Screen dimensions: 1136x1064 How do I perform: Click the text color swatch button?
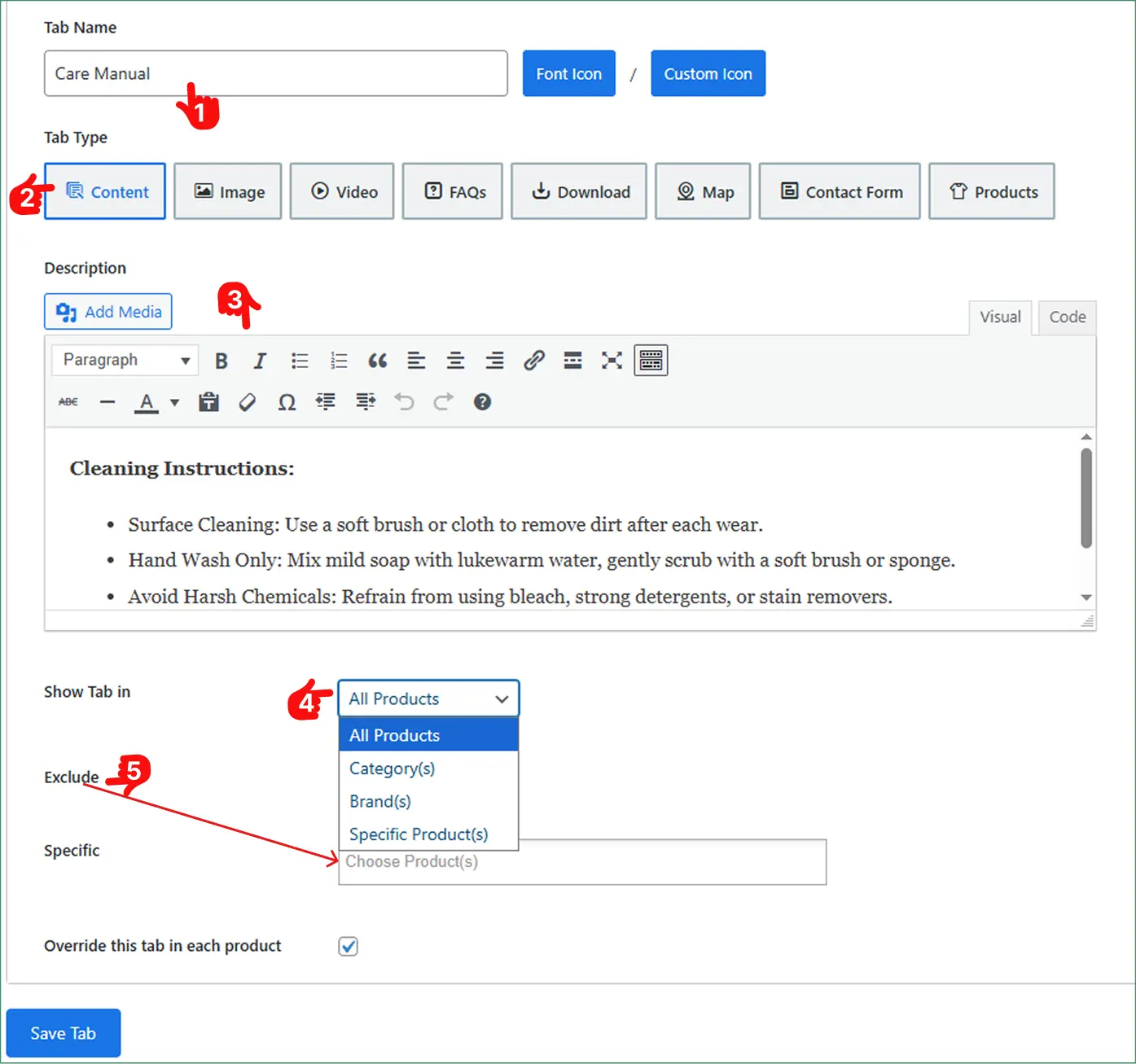tap(147, 402)
